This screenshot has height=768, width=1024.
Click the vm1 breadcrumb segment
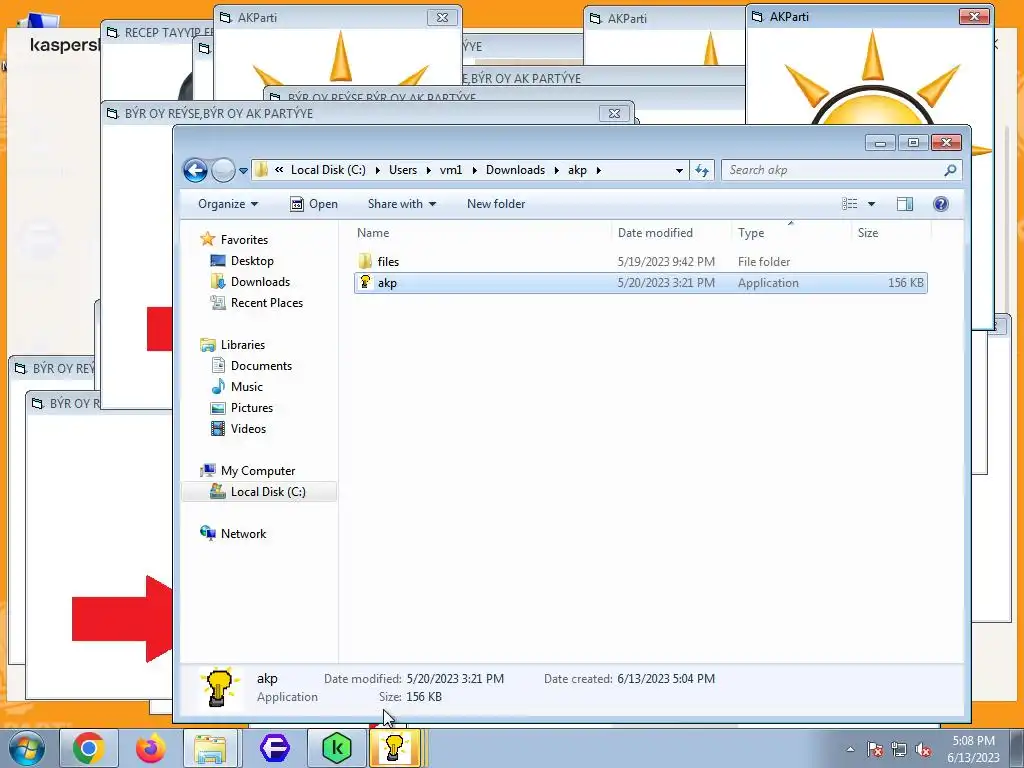(451, 170)
